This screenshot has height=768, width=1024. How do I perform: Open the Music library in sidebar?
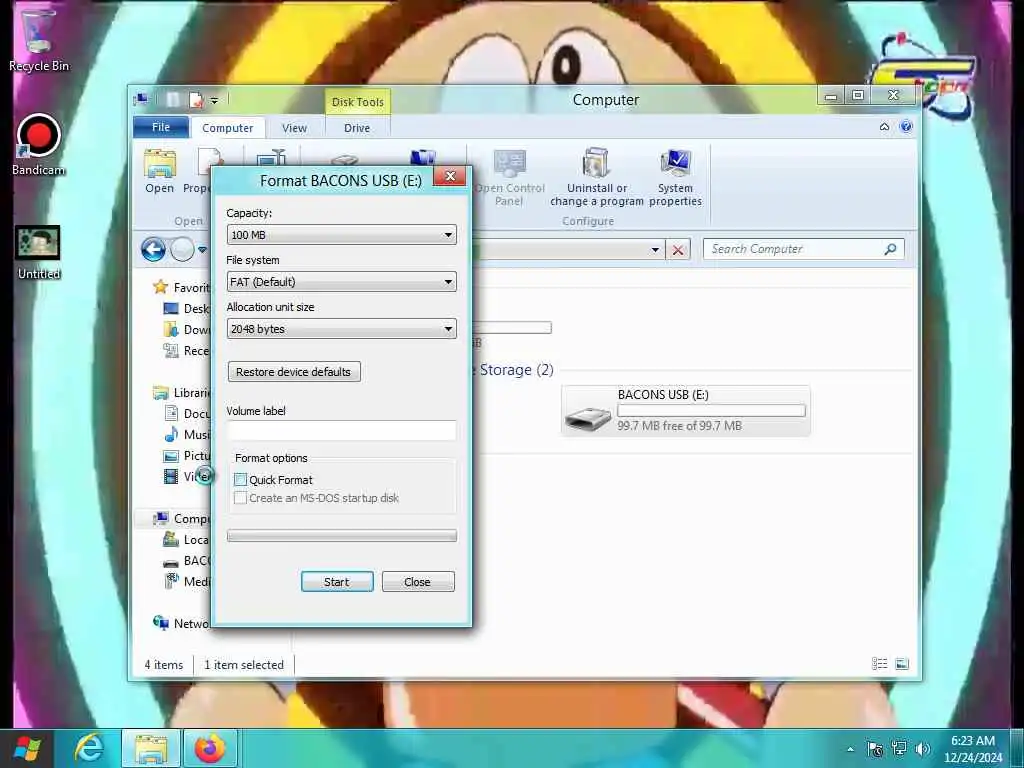pos(187,434)
